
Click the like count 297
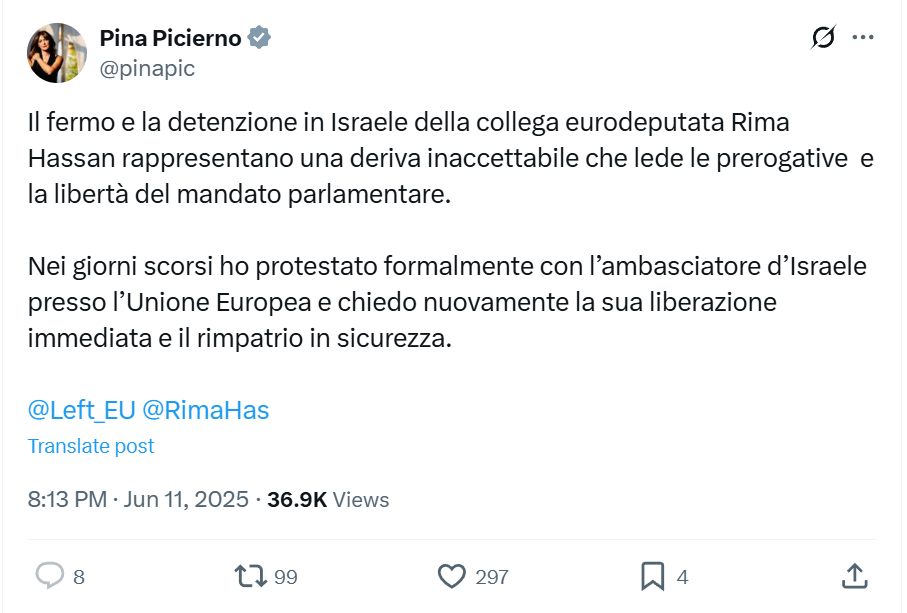(492, 577)
